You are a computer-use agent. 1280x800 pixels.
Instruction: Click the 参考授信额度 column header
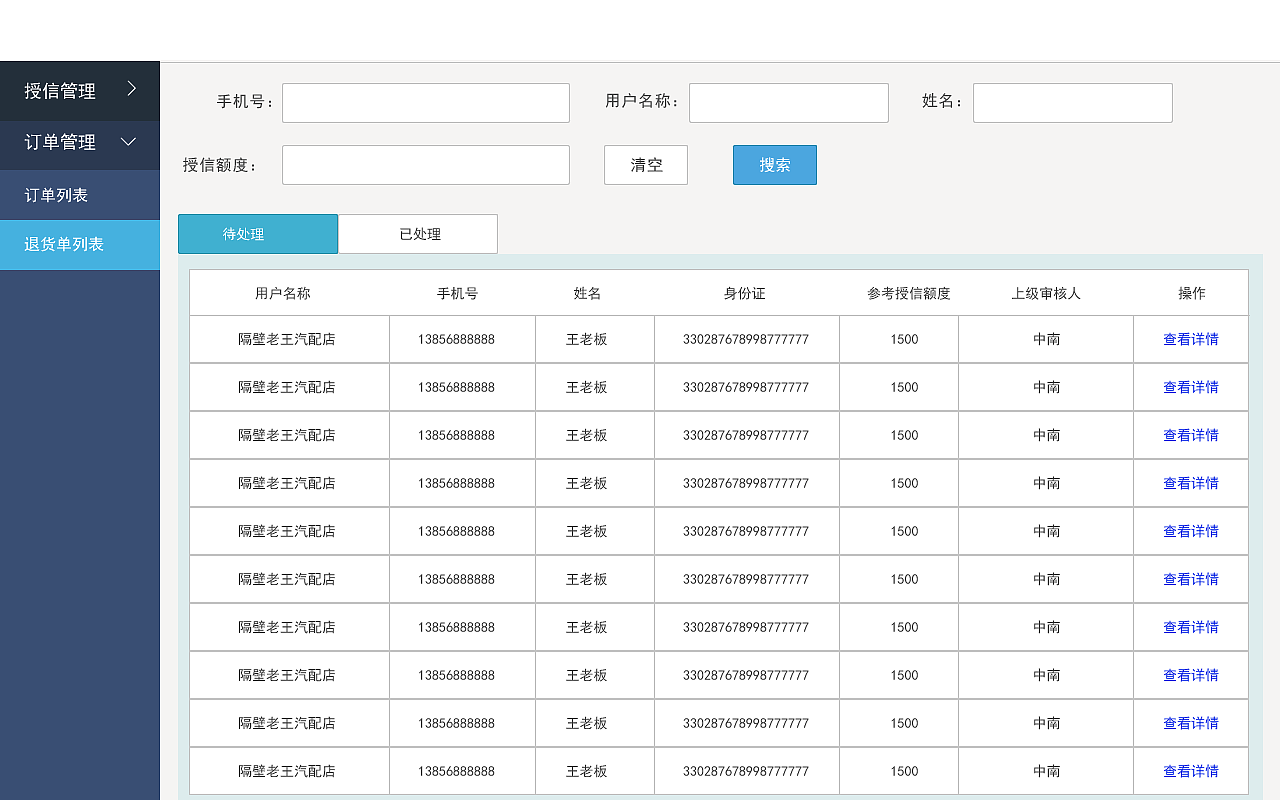[x=909, y=293]
